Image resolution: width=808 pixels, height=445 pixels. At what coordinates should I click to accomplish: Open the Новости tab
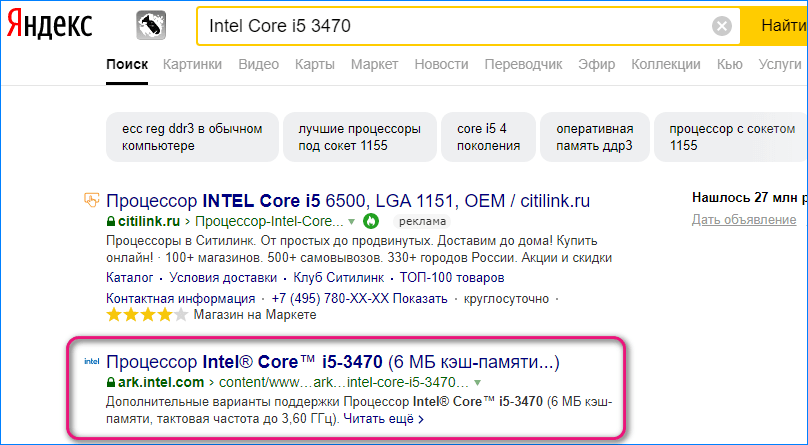click(x=441, y=64)
